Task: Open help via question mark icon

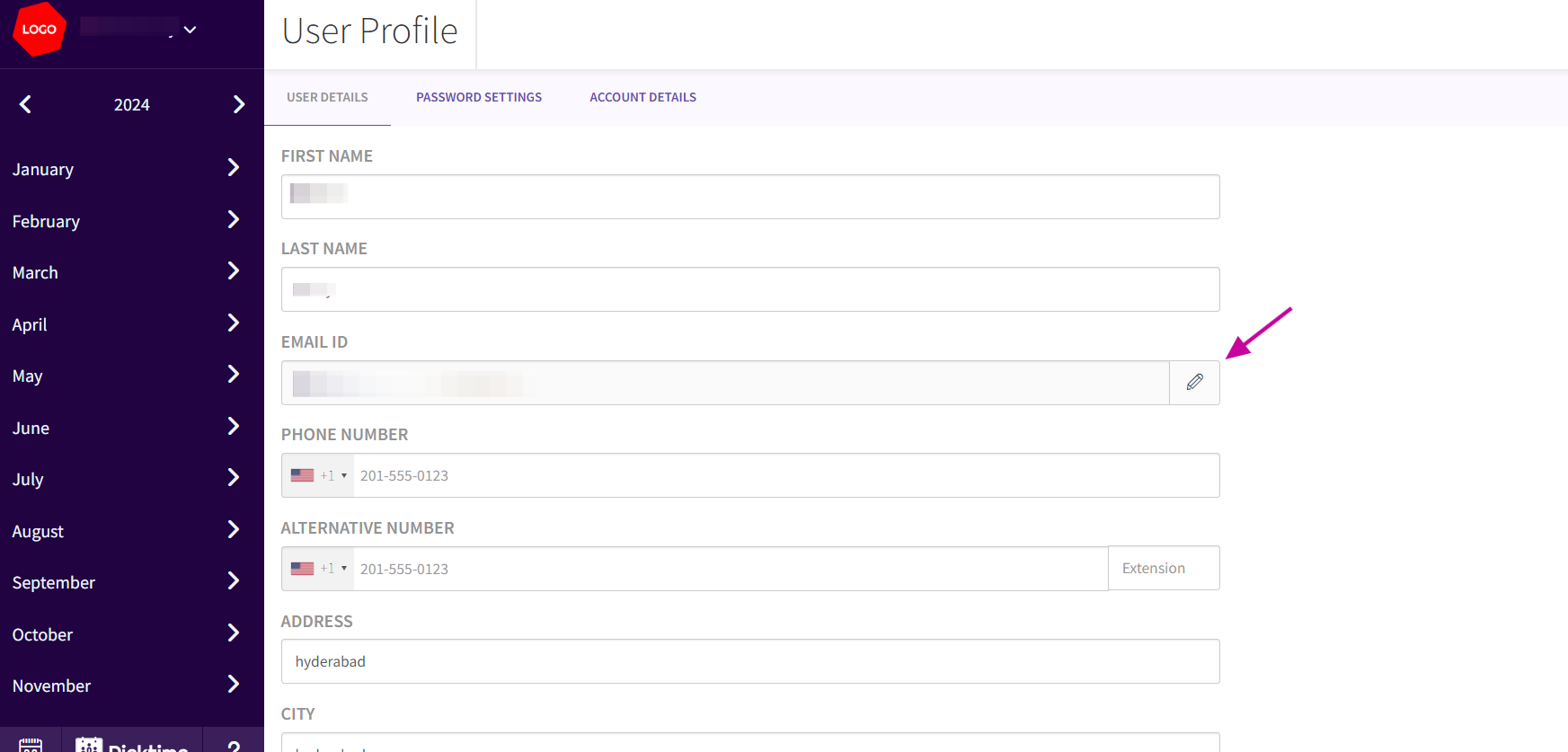Action: tap(234, 744)
